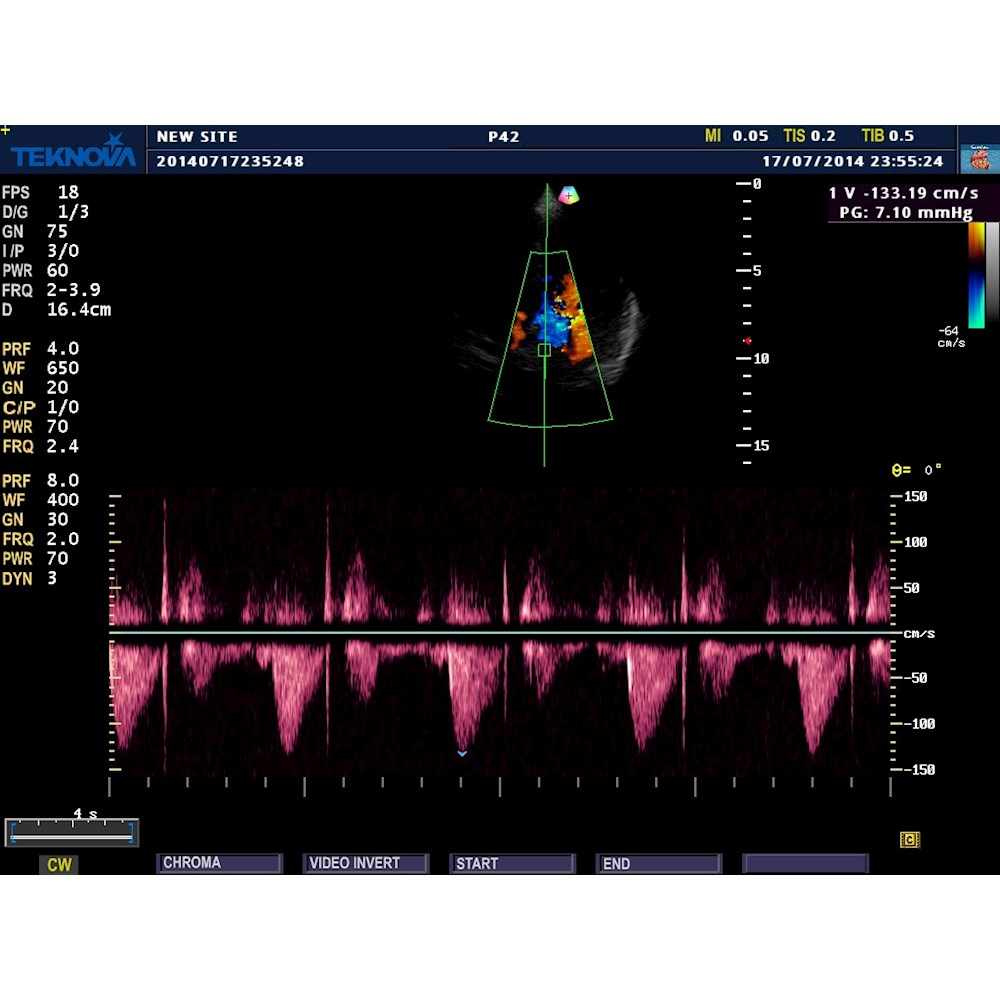The image size is (1000, 1000).
Task: Select the blue velocity cursor below the spectral trace
Action: [x=461, y=753]
